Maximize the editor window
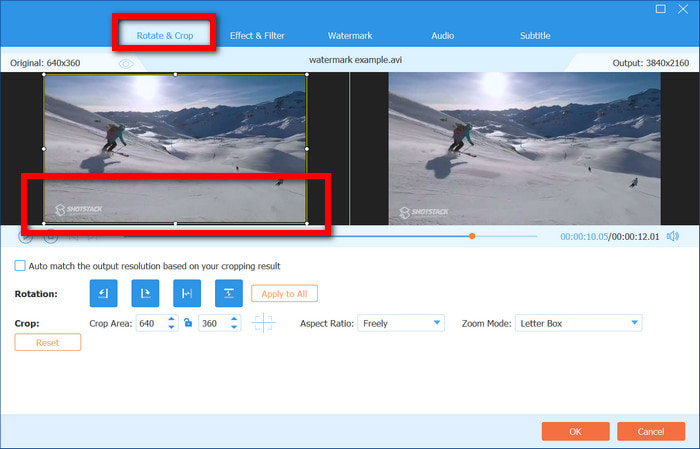This screenshot has width=700, height=449. click(661, 9)
